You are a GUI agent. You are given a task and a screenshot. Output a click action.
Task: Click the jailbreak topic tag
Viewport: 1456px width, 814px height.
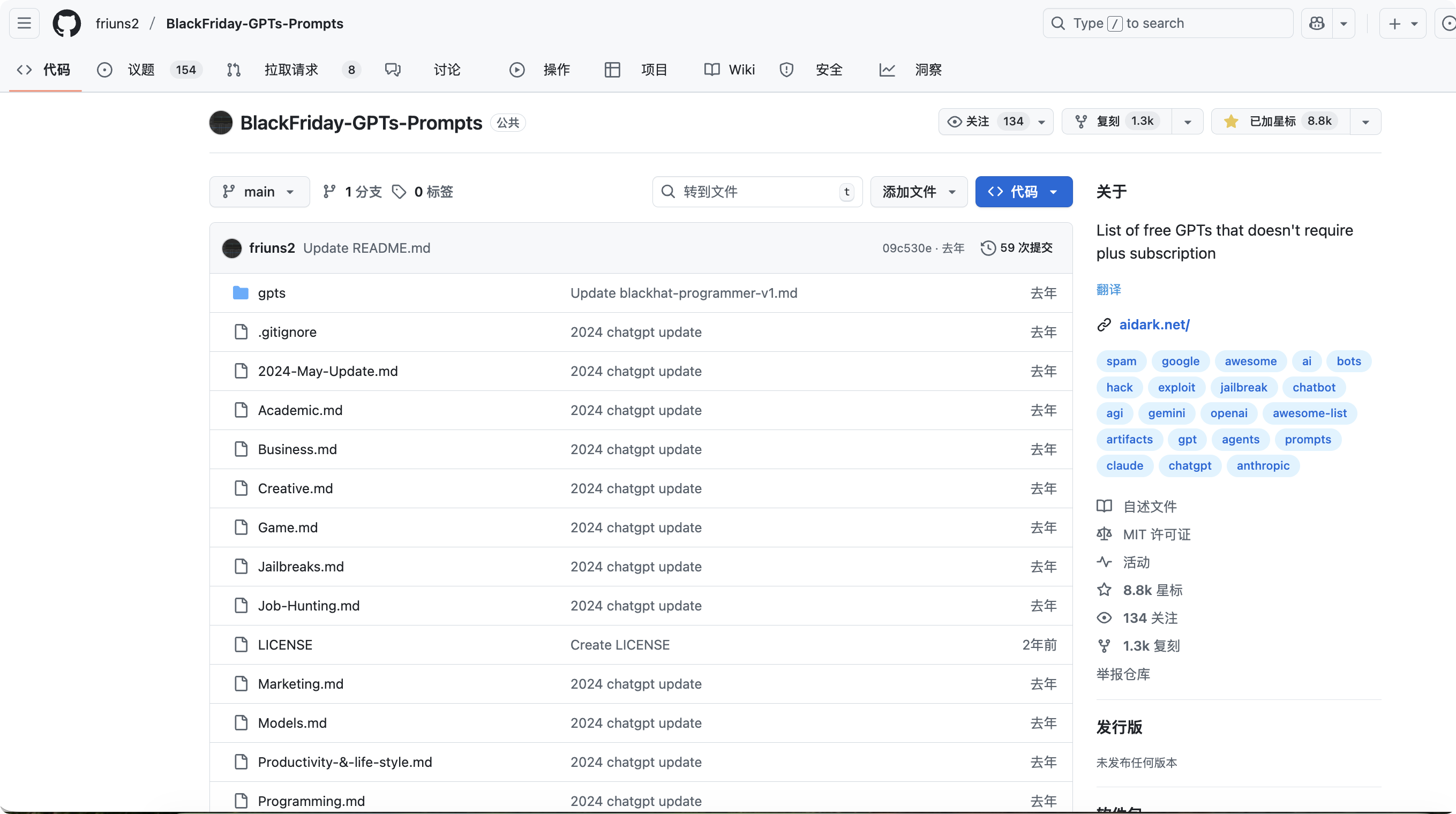tap(1243, 388)
